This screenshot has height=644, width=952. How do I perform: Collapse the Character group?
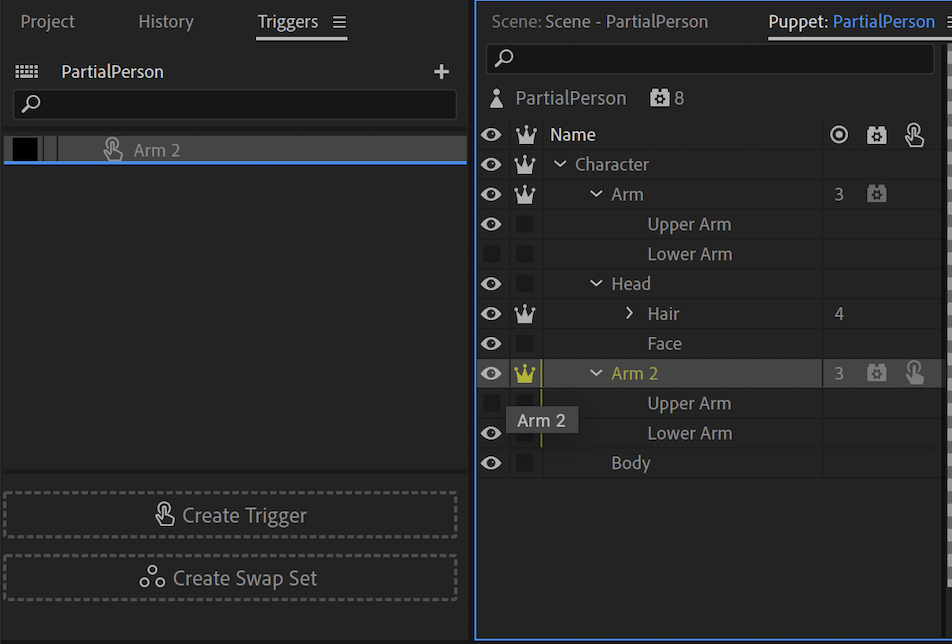coord(560,164)
